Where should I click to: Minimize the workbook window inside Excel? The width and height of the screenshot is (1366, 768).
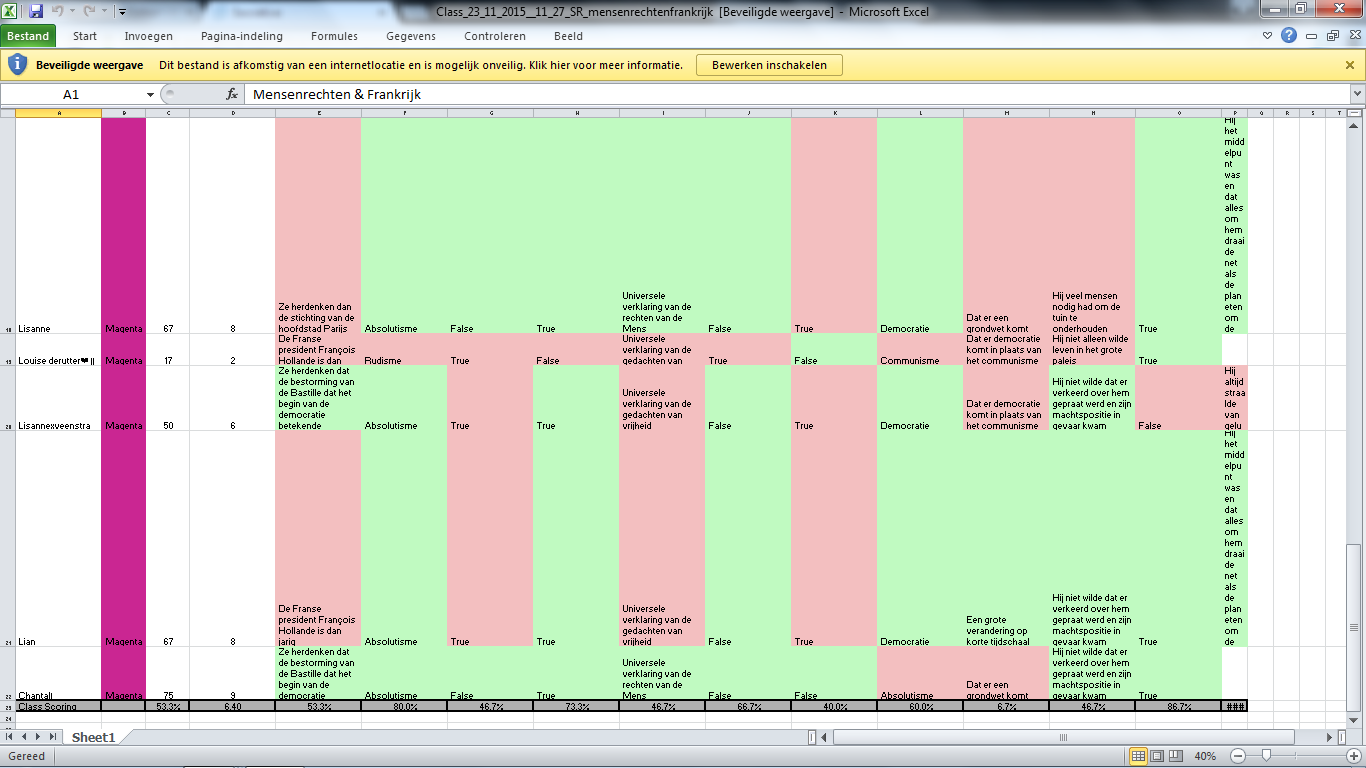pos(1312,36)
